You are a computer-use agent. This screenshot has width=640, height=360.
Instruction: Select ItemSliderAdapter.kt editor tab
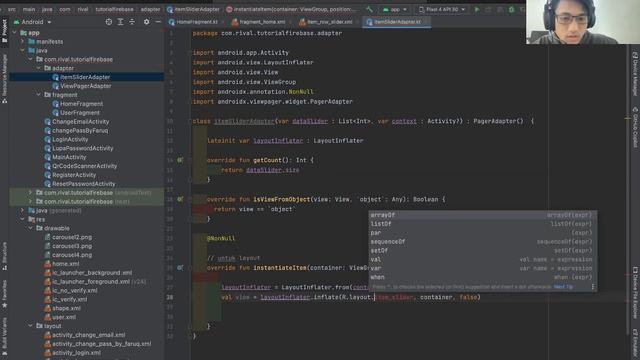[396, 22]
